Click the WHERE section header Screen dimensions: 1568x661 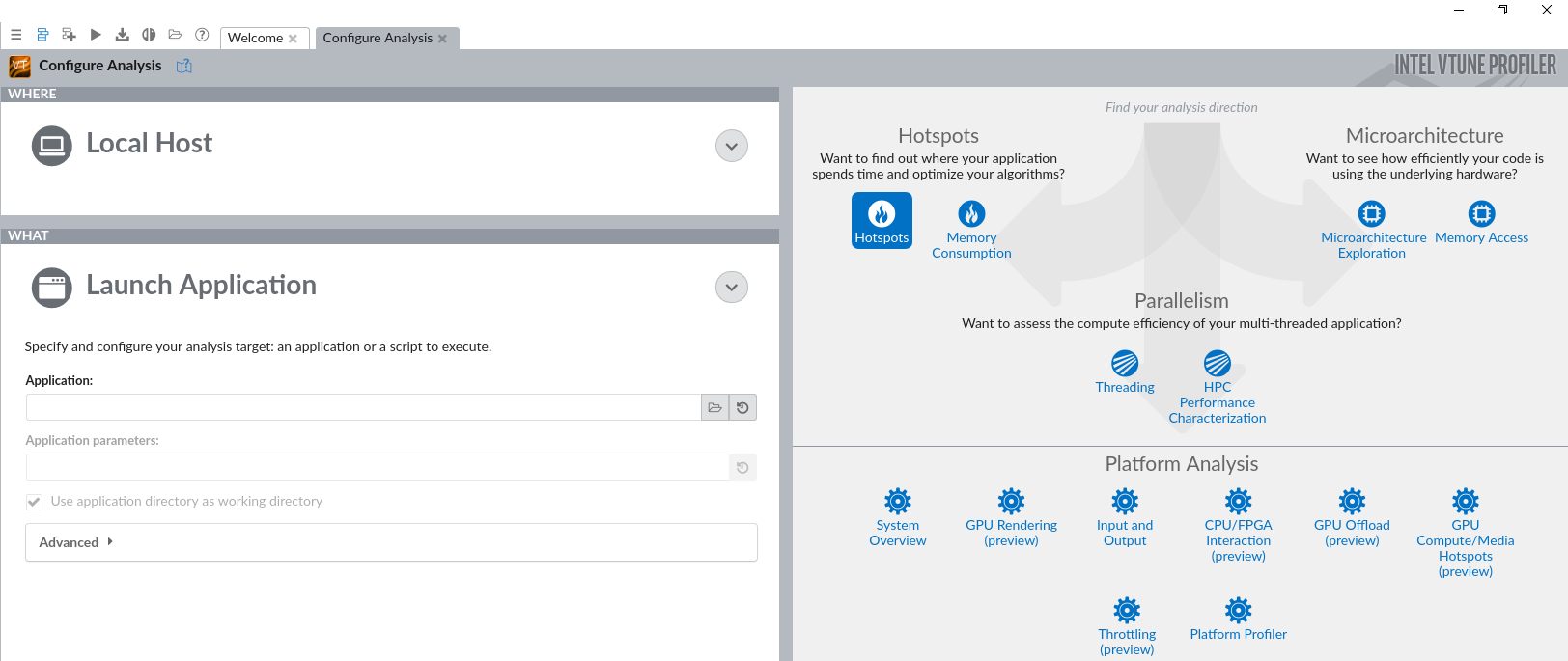click(390, 94)
